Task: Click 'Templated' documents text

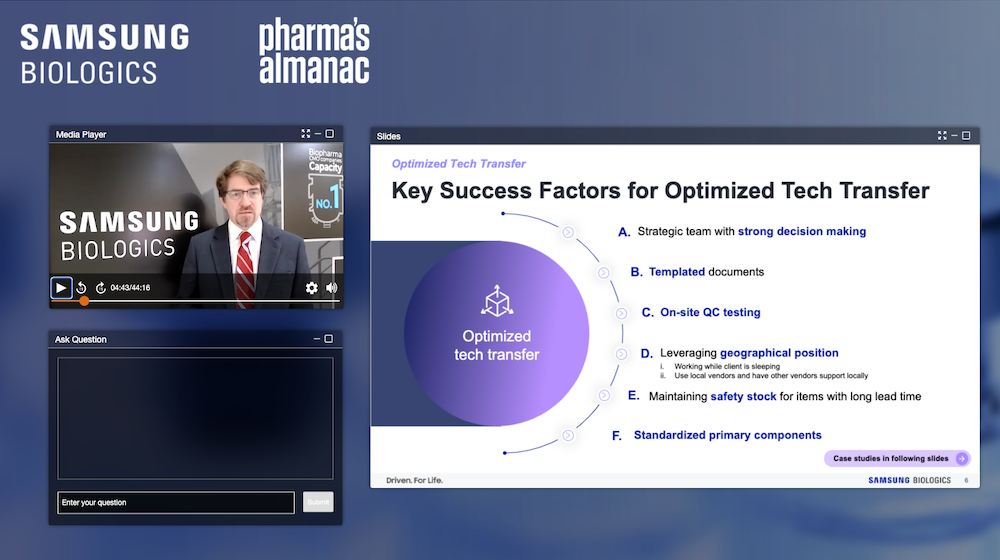Action: (x=677, y=272)
